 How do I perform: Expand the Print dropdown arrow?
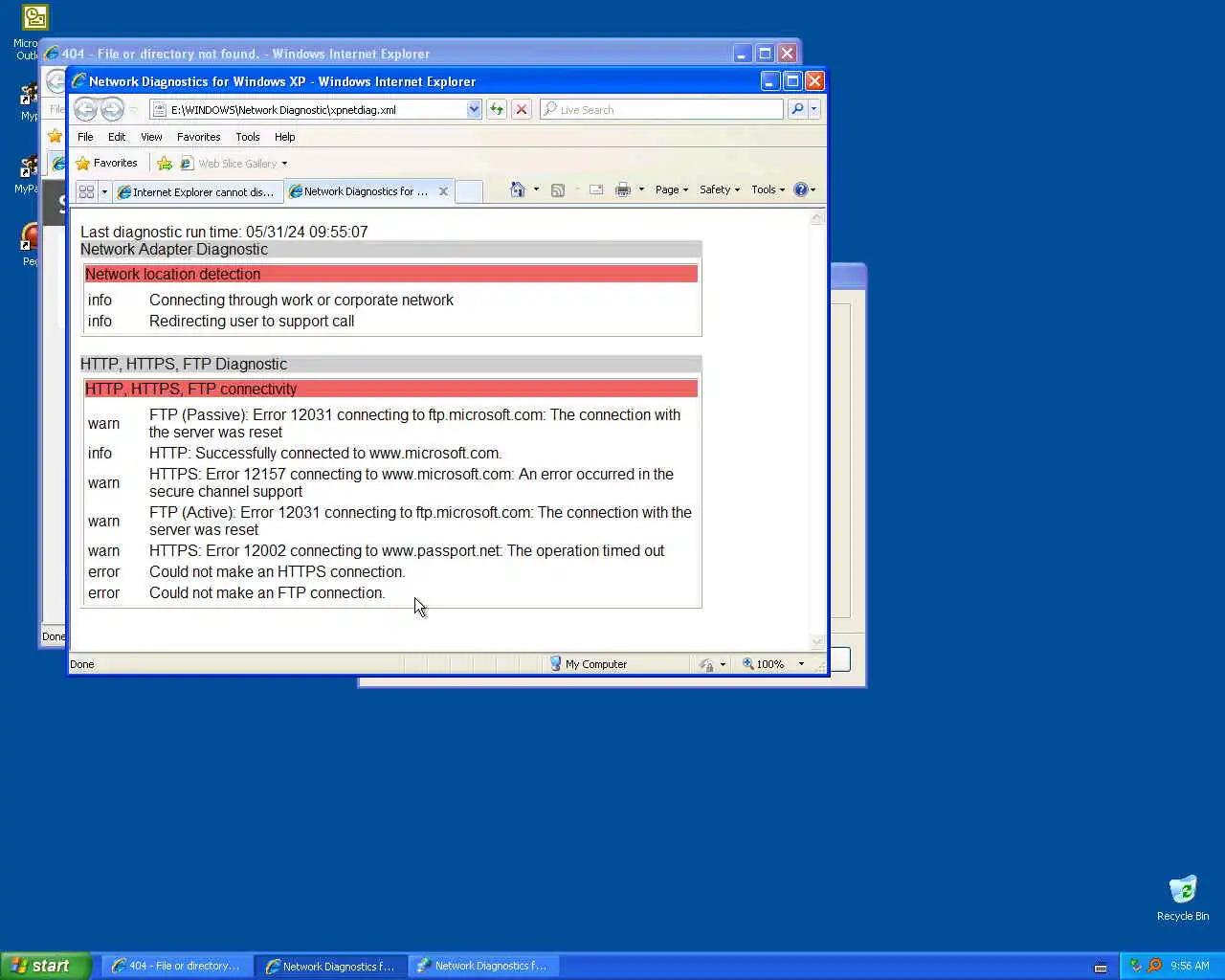(641, 189)
